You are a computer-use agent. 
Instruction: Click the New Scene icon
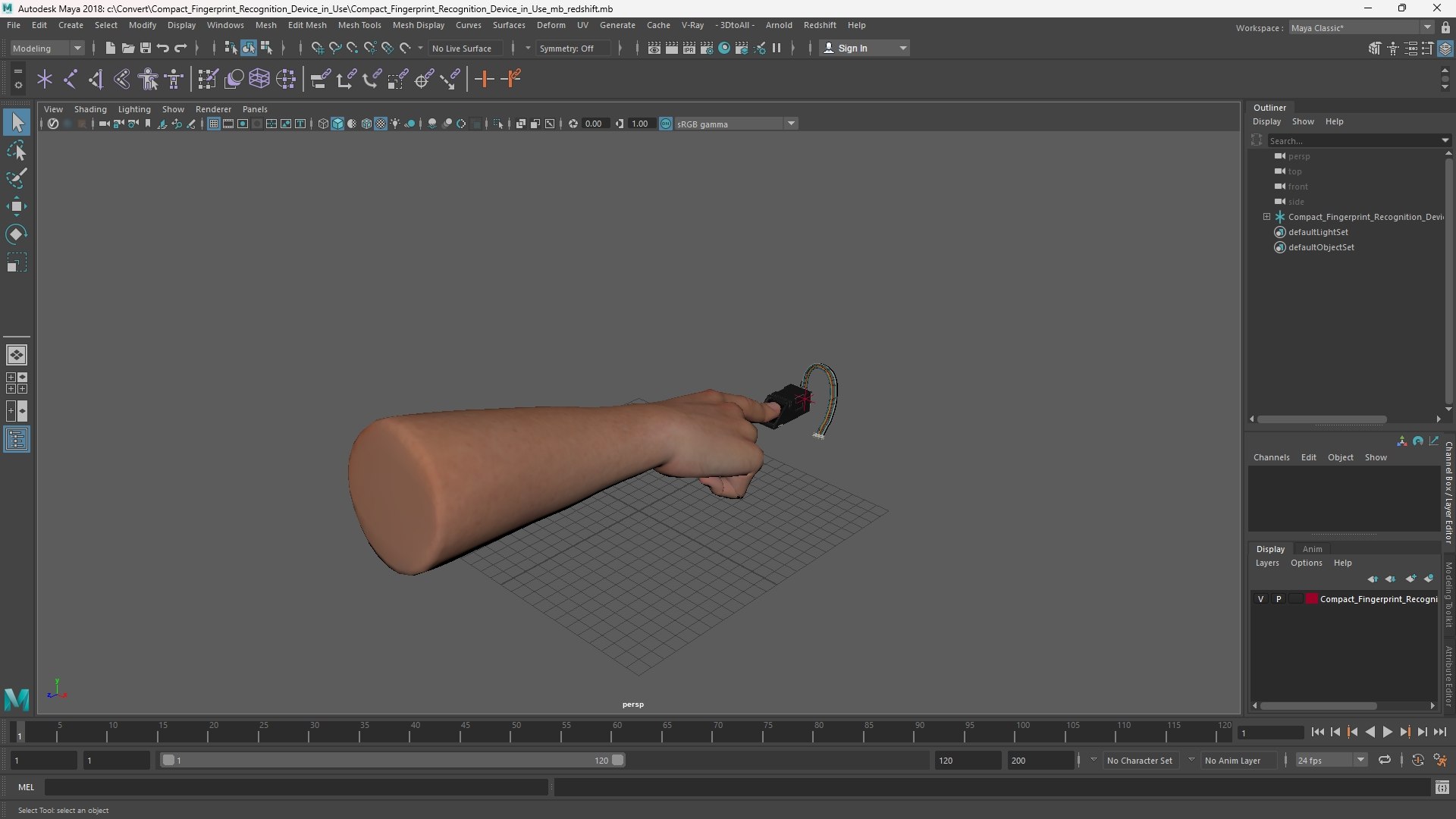(110, 48)
